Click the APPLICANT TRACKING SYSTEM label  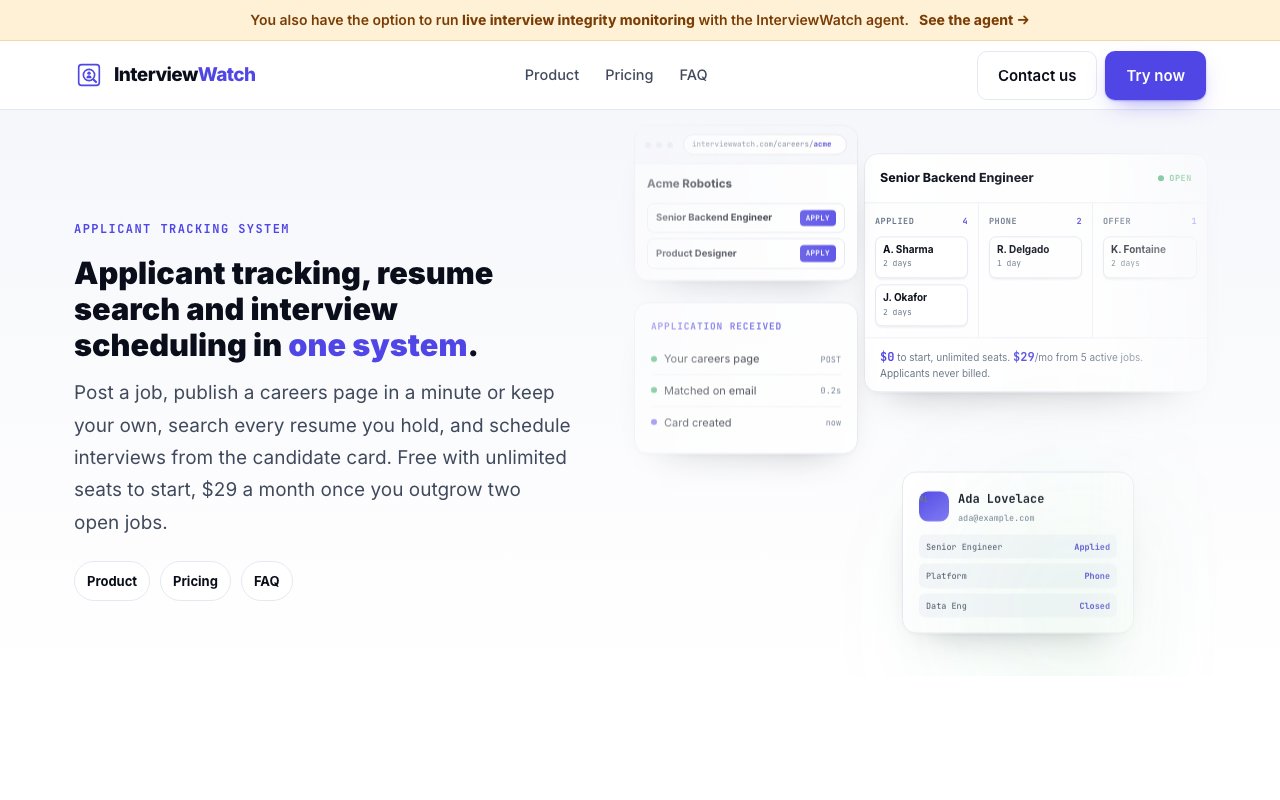click(182, 229)
